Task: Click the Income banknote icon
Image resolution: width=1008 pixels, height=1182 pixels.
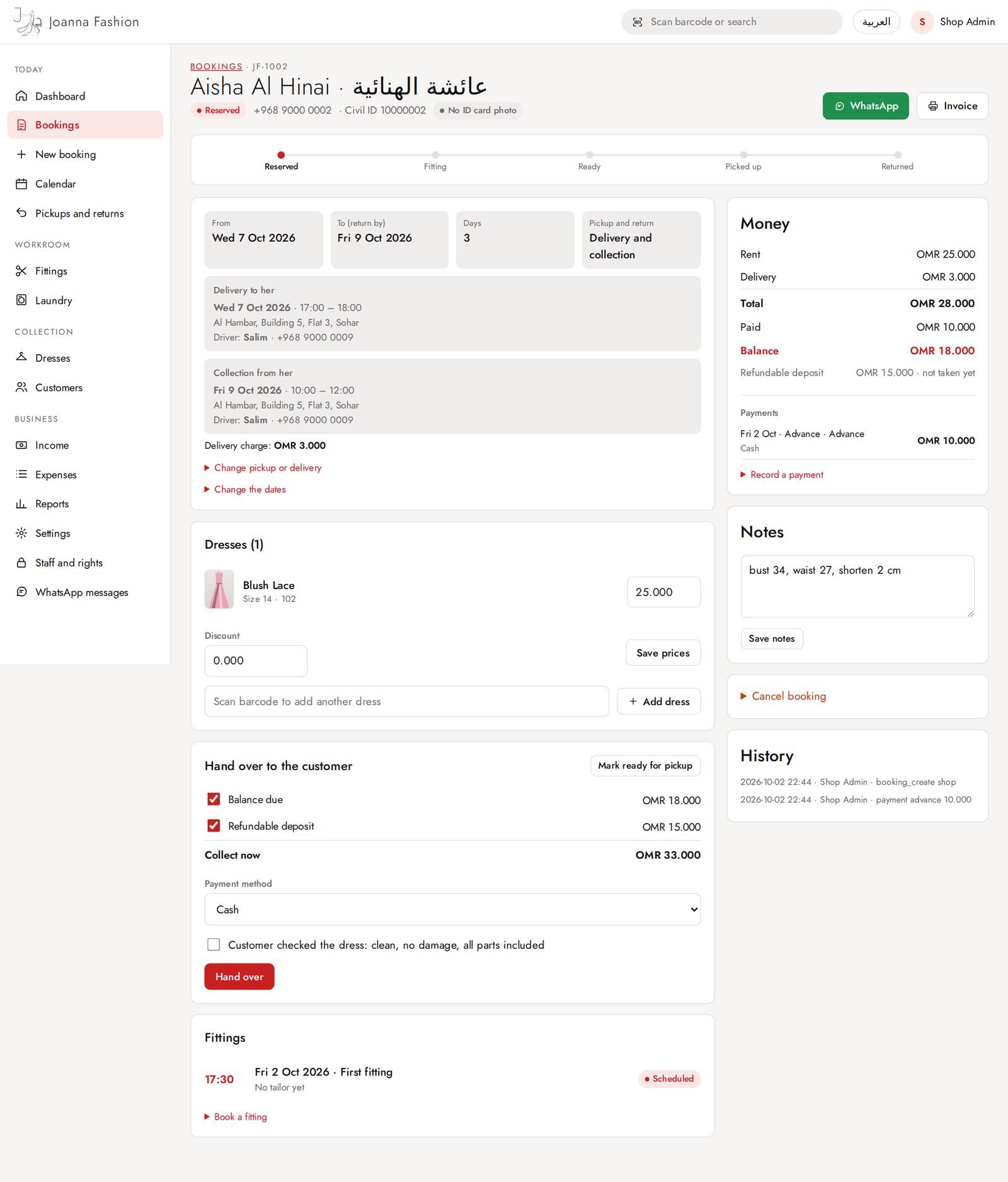Action: [21, 445]
